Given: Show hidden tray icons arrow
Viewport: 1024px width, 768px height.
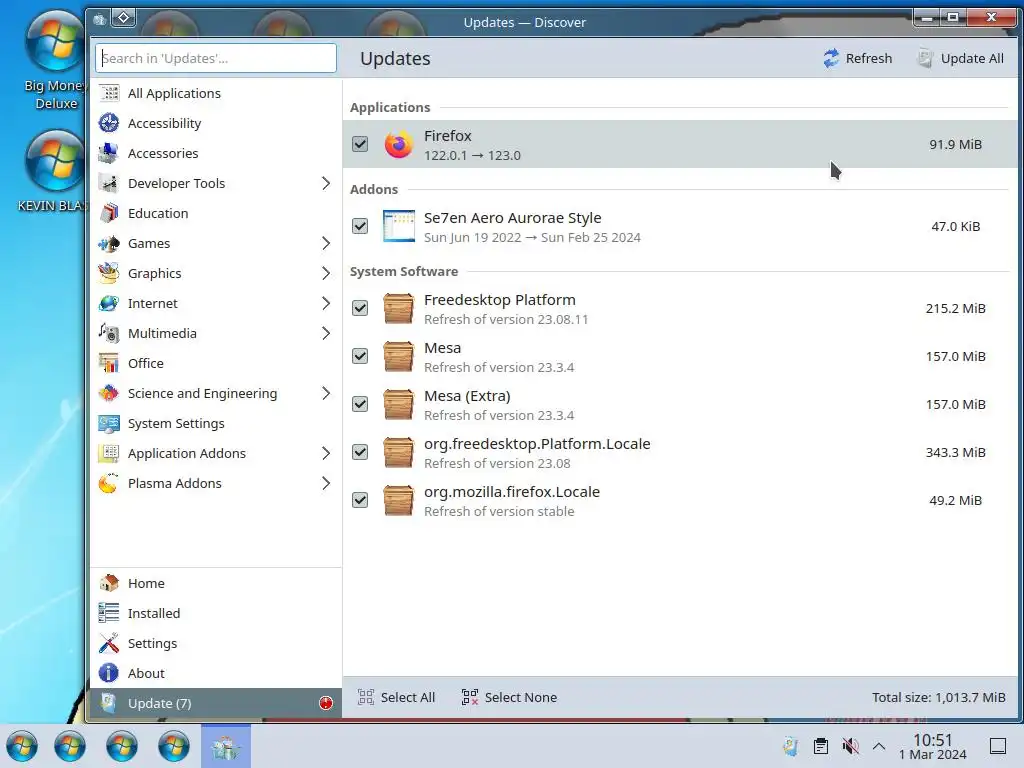Looking at the screenshot, I should pyautogui.click(x=879, y=746).
